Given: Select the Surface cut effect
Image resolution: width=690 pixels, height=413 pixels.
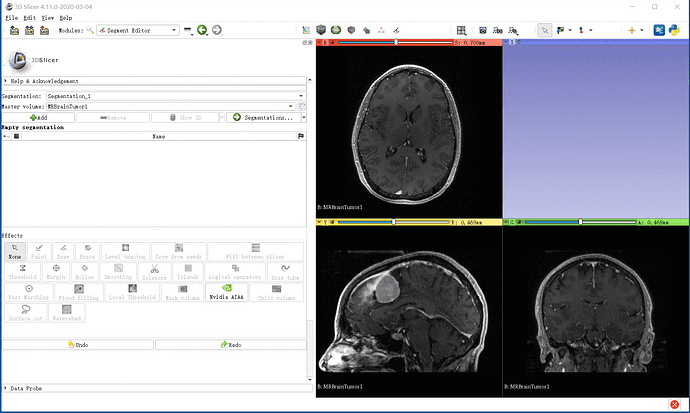Looking at the screenshot, I should tap(26, 313).
